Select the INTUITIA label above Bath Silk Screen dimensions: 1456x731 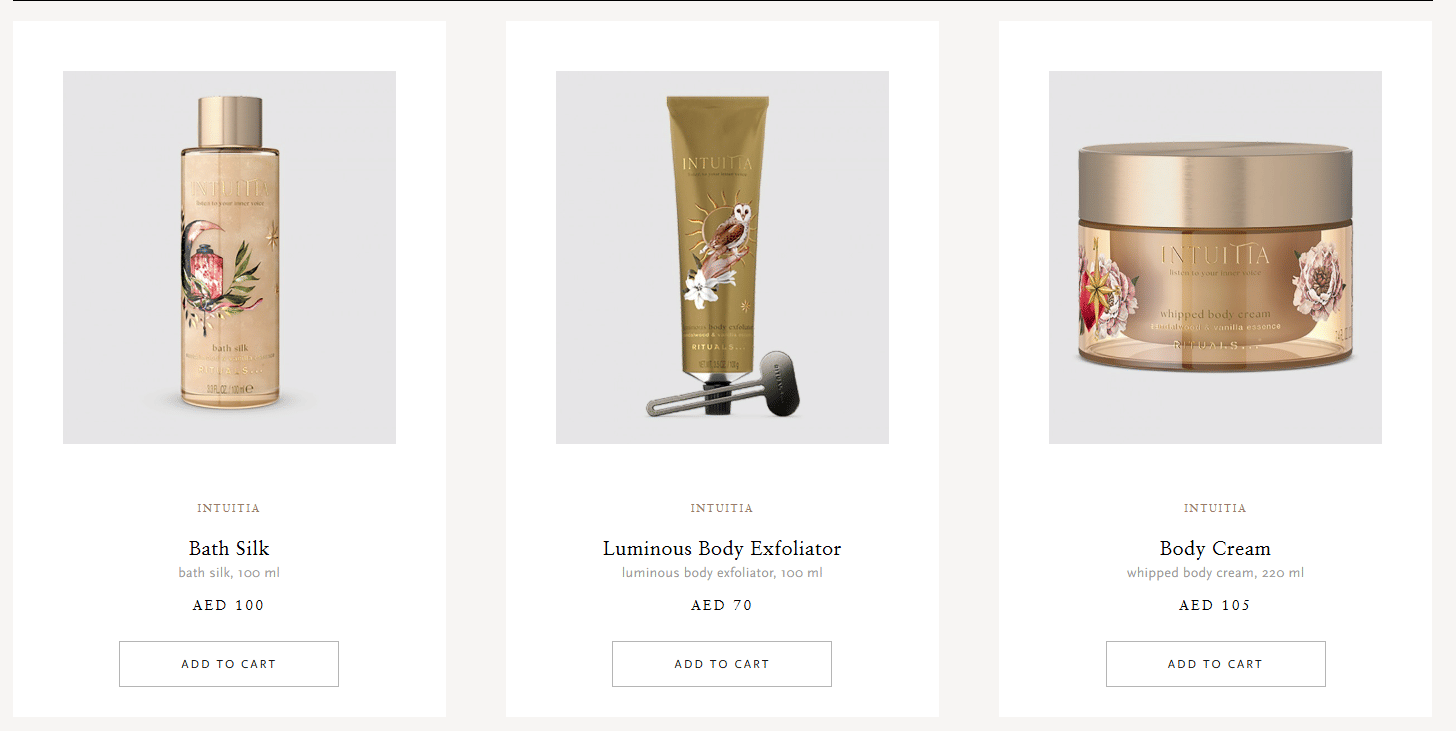pyautogui.click(x=229, y=508)
